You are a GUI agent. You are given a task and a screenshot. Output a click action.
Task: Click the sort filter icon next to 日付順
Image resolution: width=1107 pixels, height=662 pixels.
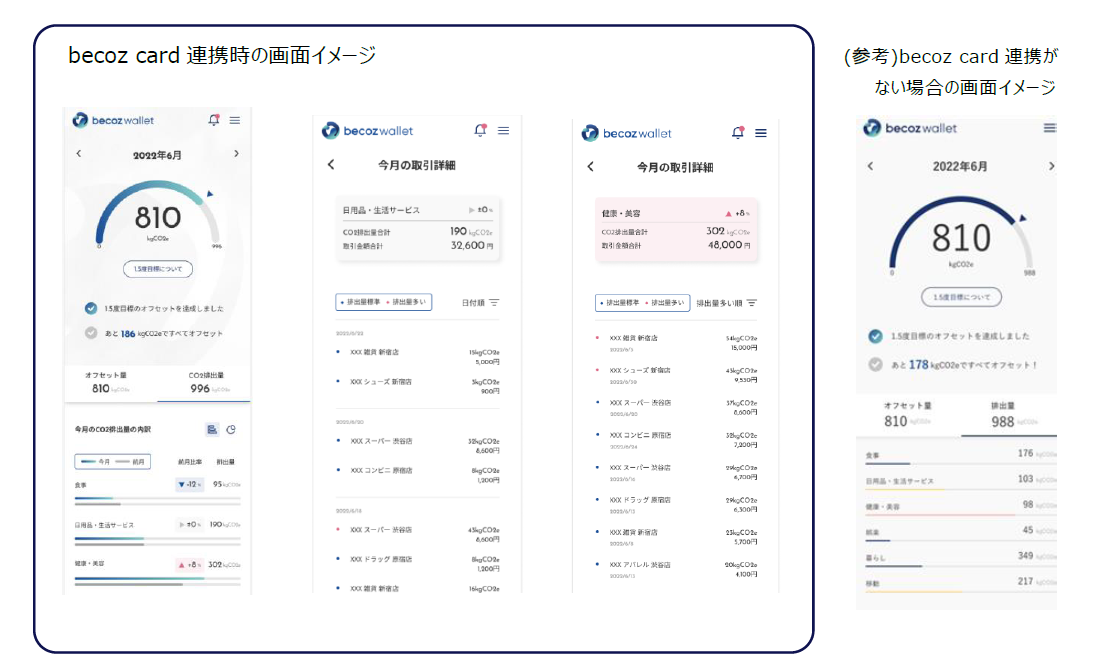(x=494, y=302)
